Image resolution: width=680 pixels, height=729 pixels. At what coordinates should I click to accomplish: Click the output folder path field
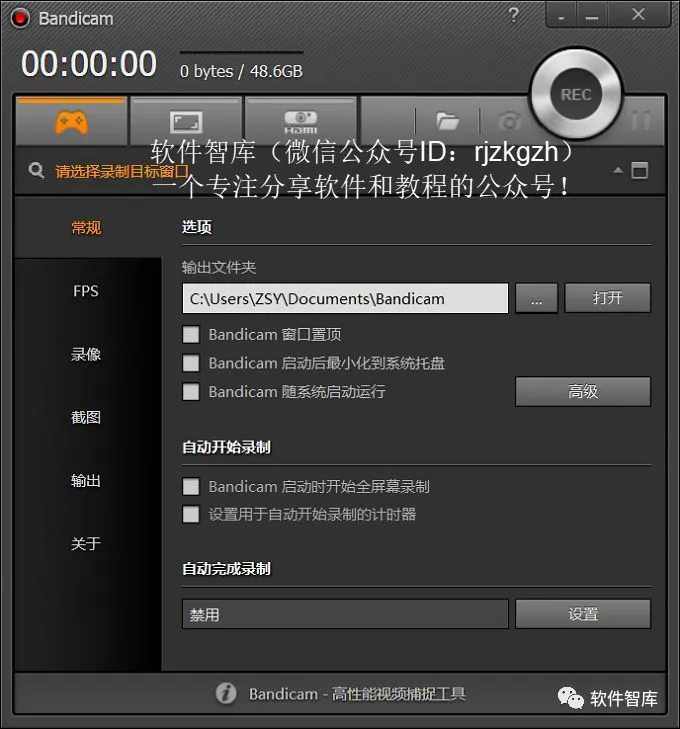345,298
